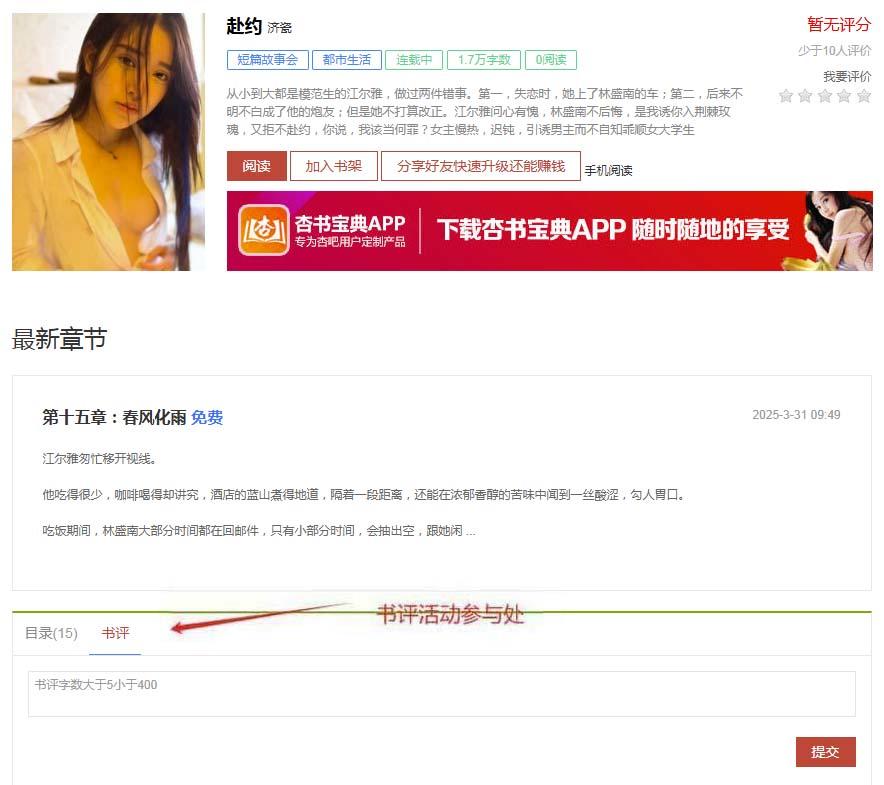The height and width of the screenshot is (785, 884).
Task: Rate the book with the first star
Action: [786, 96]
